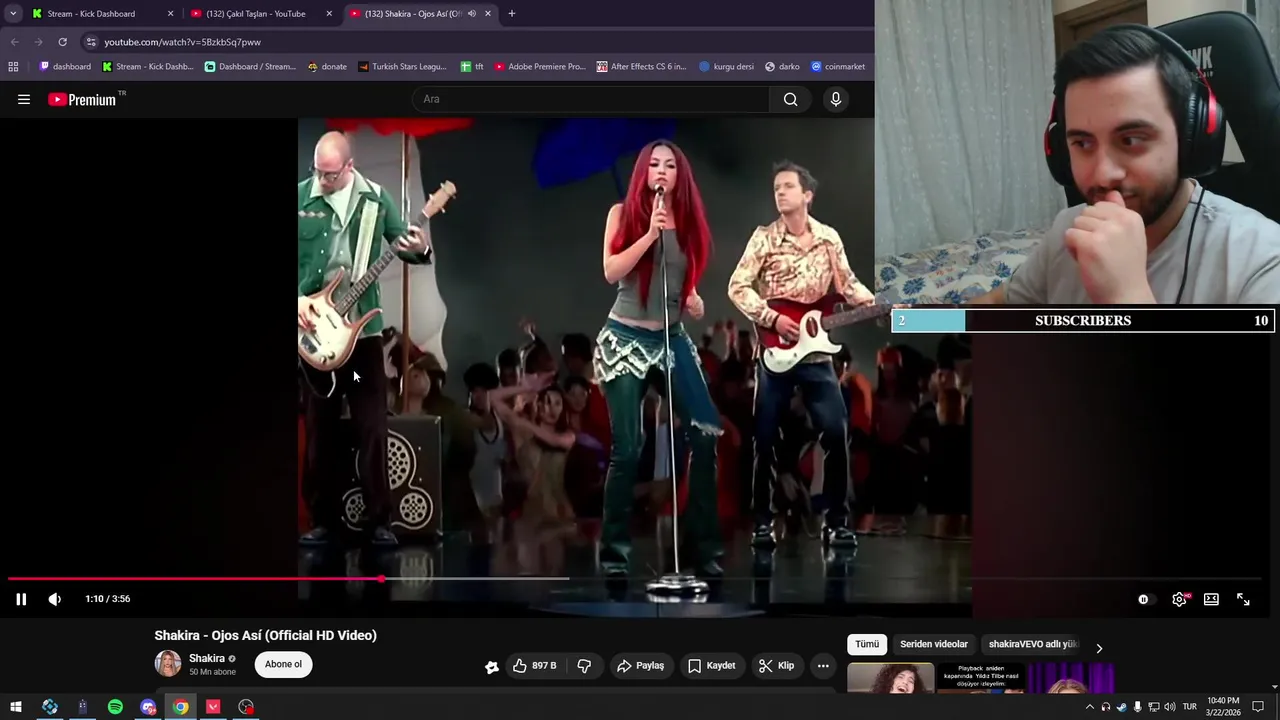Open a new browser tab
Viewport: 1280px width, 720px height.
[x=512, y=14]
